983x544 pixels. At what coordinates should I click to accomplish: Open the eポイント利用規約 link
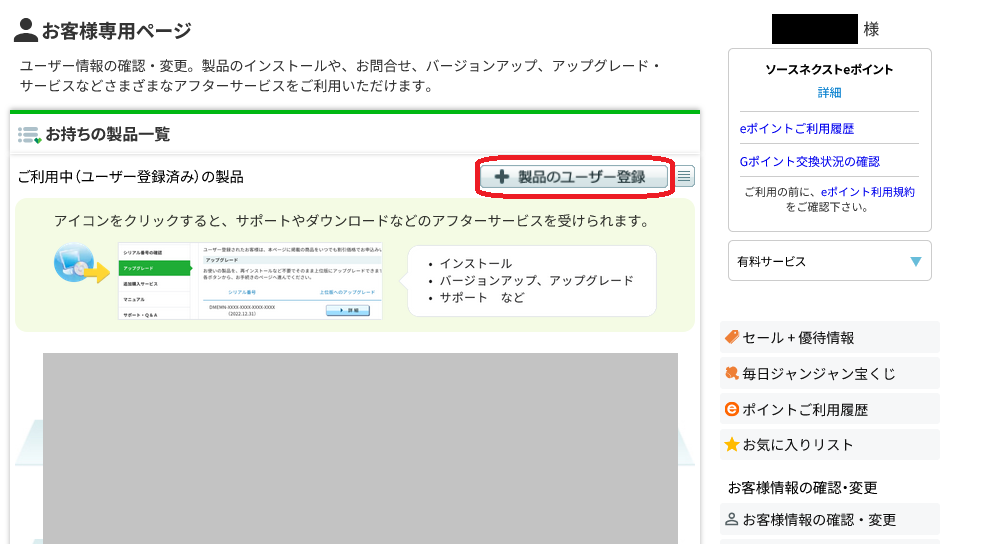coord(867,192)
